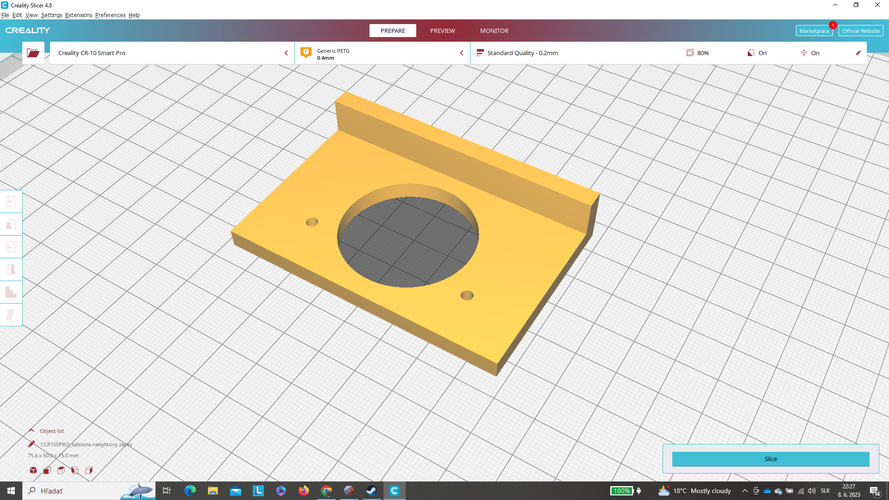
Task: Open Mail app from taskbar
Action: [x=235, y=491]
